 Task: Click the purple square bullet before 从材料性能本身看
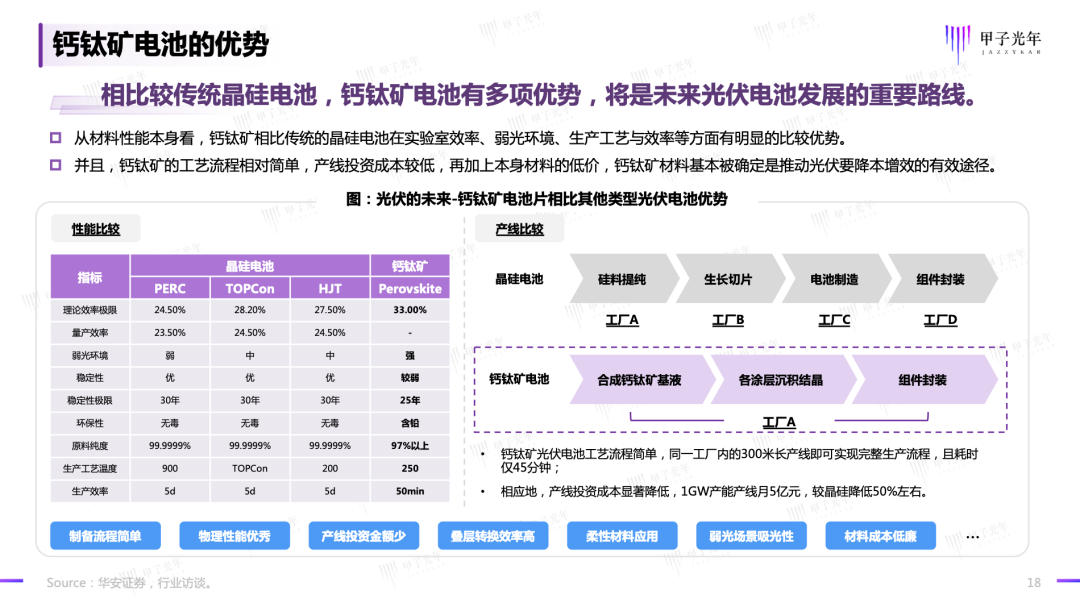tap(55, 138)
